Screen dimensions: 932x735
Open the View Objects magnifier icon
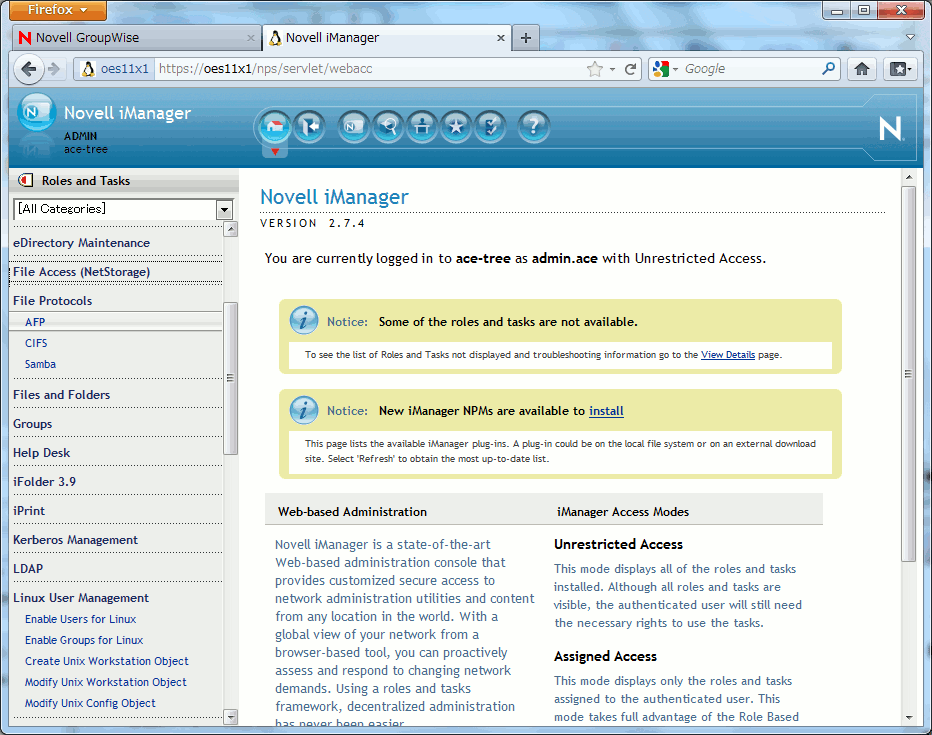(388, 127)
